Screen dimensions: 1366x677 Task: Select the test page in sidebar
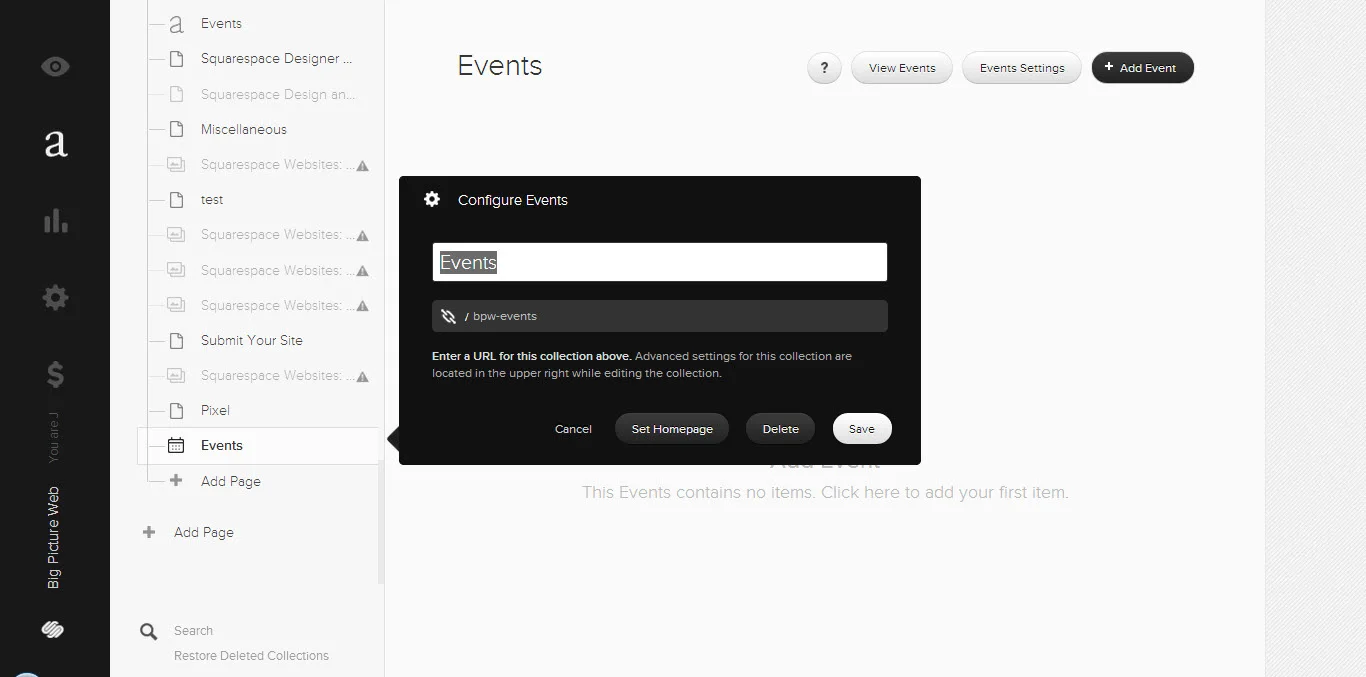(212, 199)
